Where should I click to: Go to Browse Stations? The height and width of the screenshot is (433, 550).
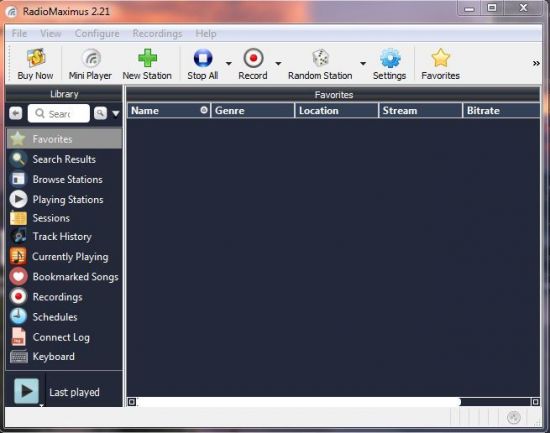click(65, 179)
